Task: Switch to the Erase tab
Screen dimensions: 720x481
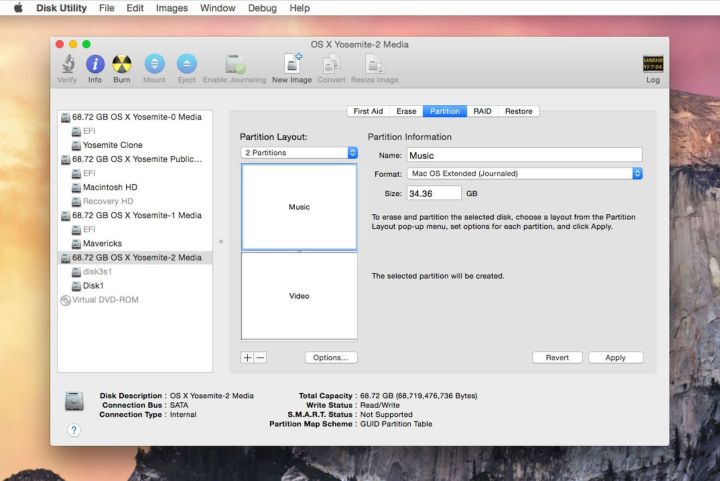Action: point(406,111)
